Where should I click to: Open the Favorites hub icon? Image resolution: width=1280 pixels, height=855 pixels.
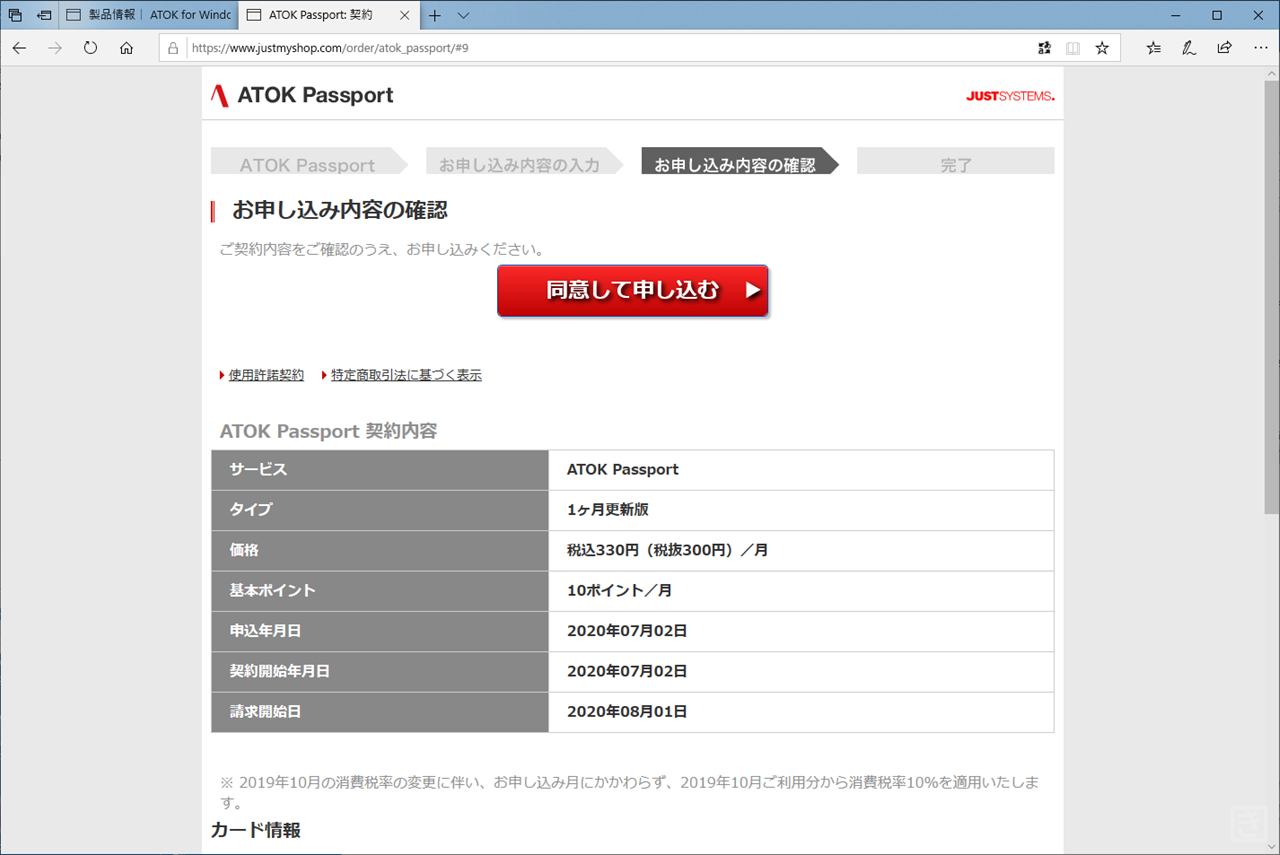[1154, 48]
